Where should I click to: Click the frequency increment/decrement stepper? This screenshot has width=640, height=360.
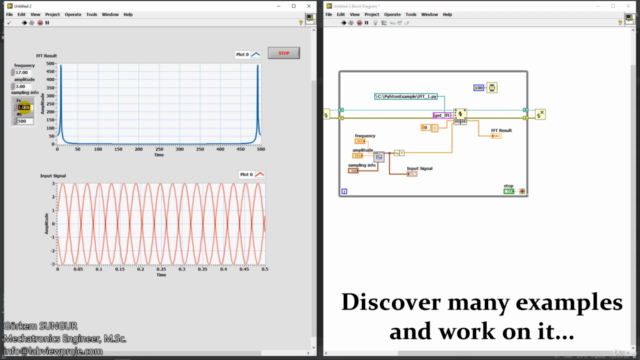pos(13,72)
